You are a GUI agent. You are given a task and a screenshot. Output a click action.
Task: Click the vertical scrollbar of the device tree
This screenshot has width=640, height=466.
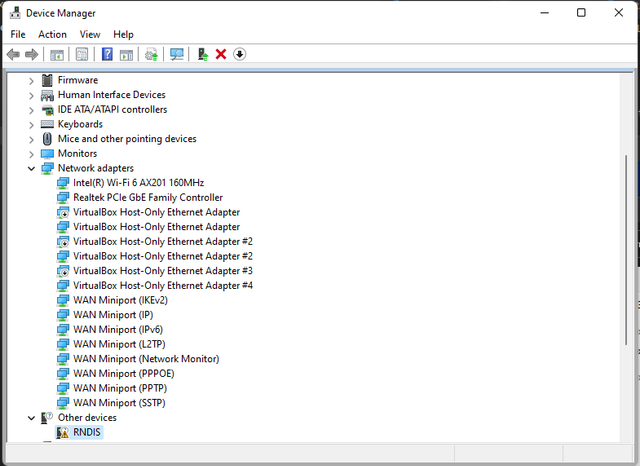(x=627, y=250)
